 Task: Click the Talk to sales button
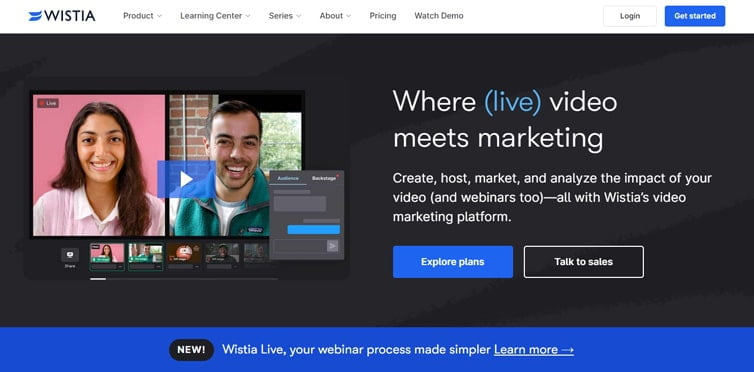pyautogui.click(x=584, y=262)
